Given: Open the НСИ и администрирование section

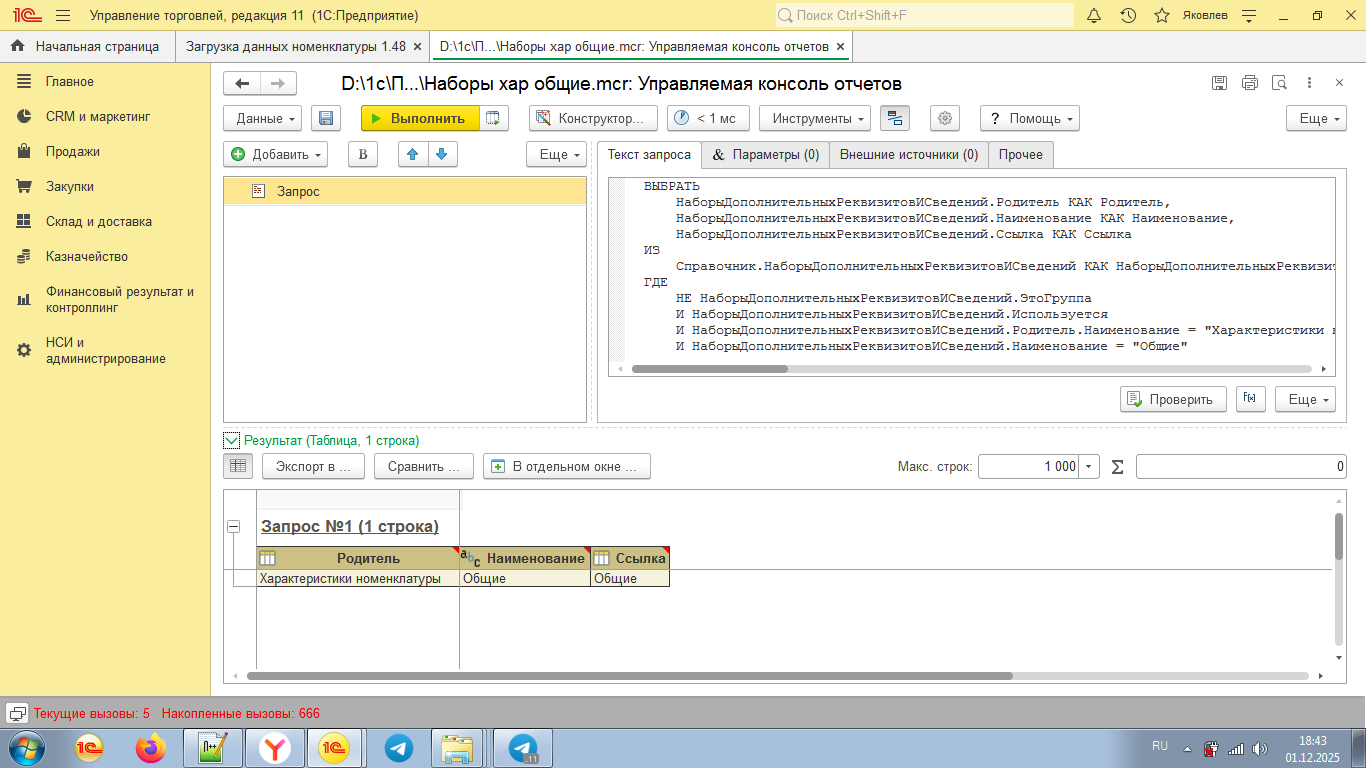Looking at the screenshot, I should 105,351.
